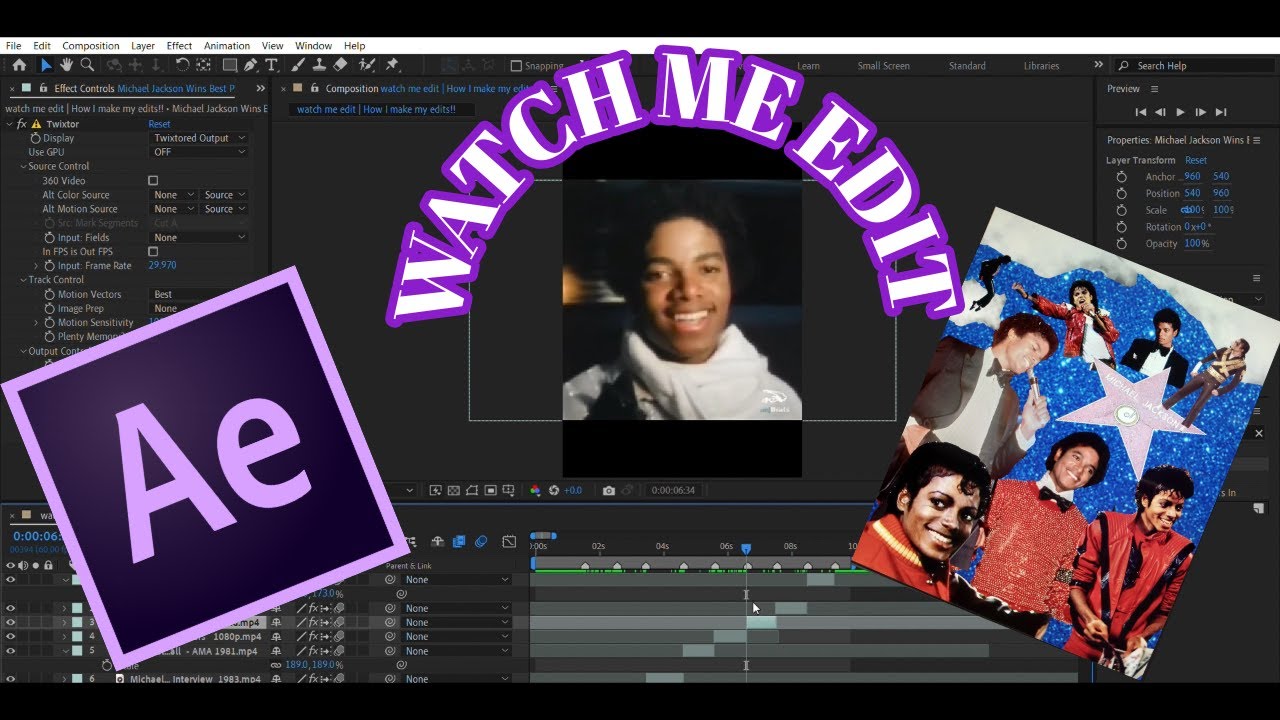Select the Roto Brush tool
The height and width of the screenshot is (720, 1280).
367,65
